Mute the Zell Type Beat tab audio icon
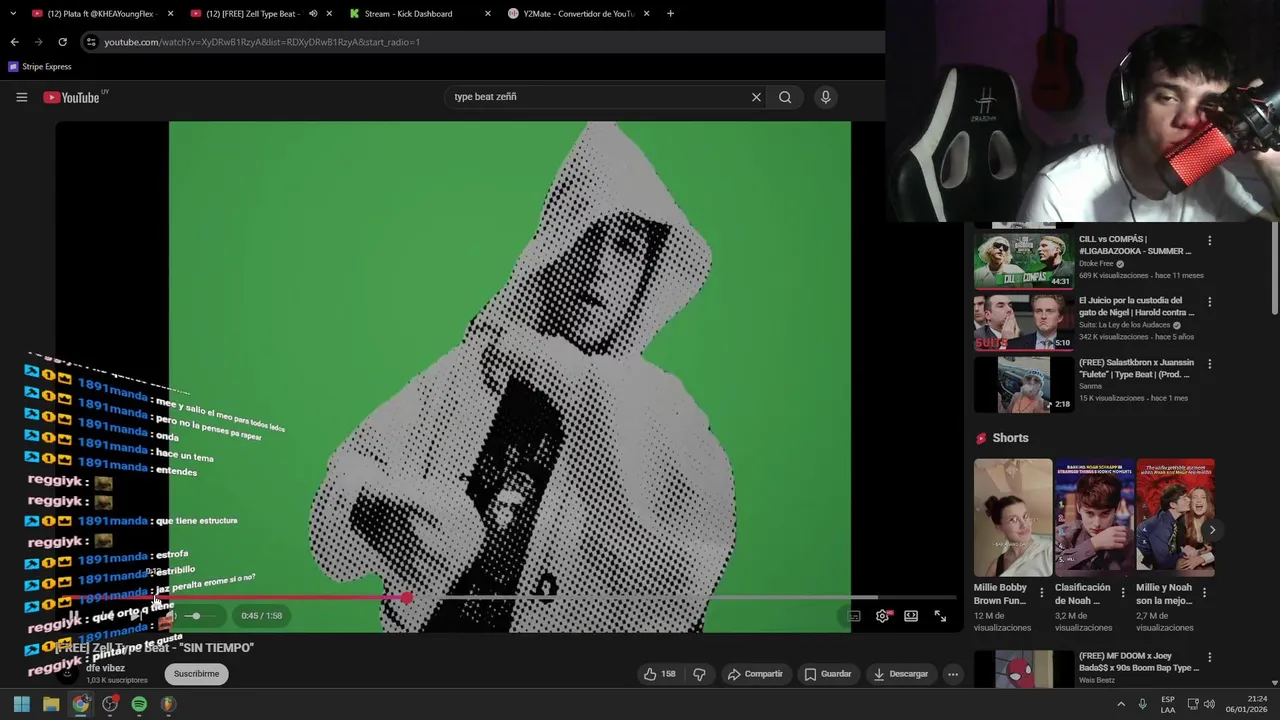This screenshot has height=720, width=1280. tap(313, 14)
